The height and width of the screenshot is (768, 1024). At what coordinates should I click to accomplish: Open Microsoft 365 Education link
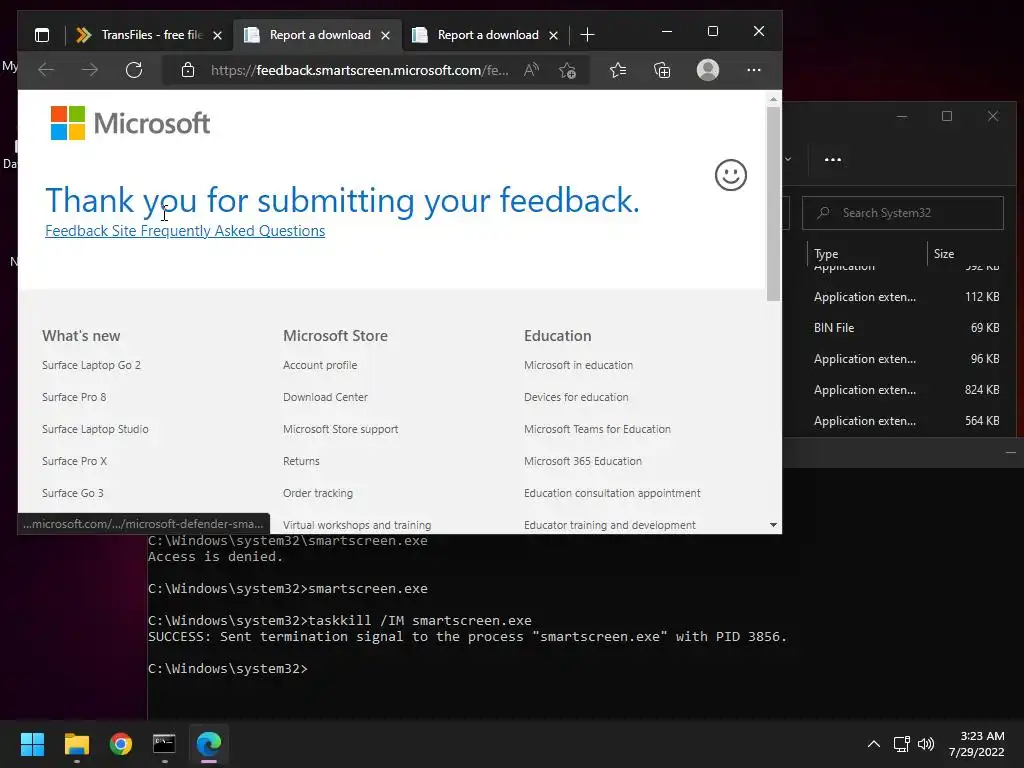(x=583, y=461)
